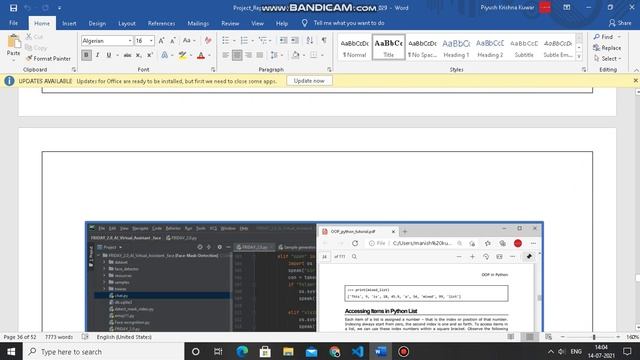Open the Select dropdown in Editing

607,59
